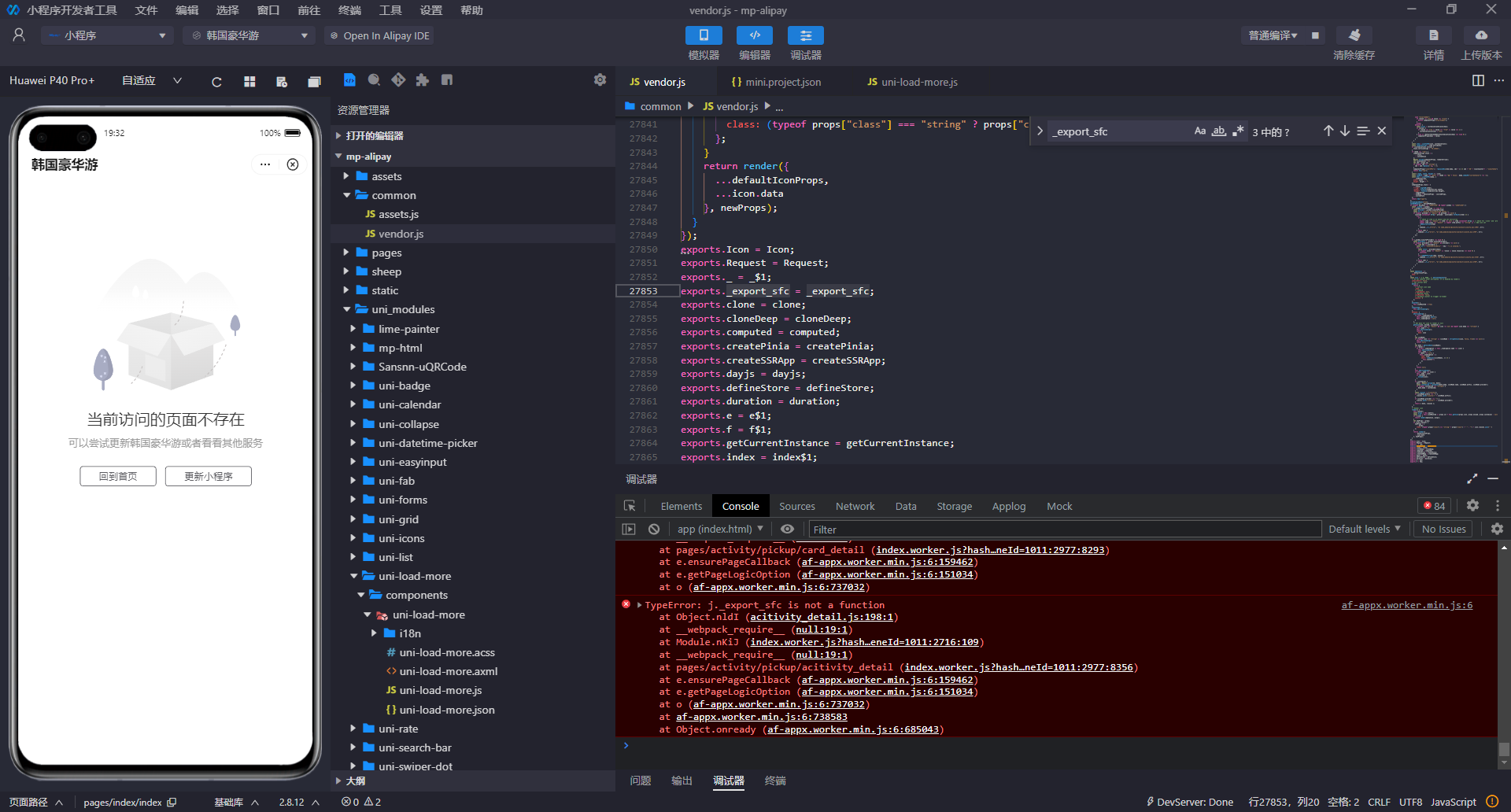The image size is (1511, 812).
Task: Switch to mini.project.json tab
Action: click(776, 82)
